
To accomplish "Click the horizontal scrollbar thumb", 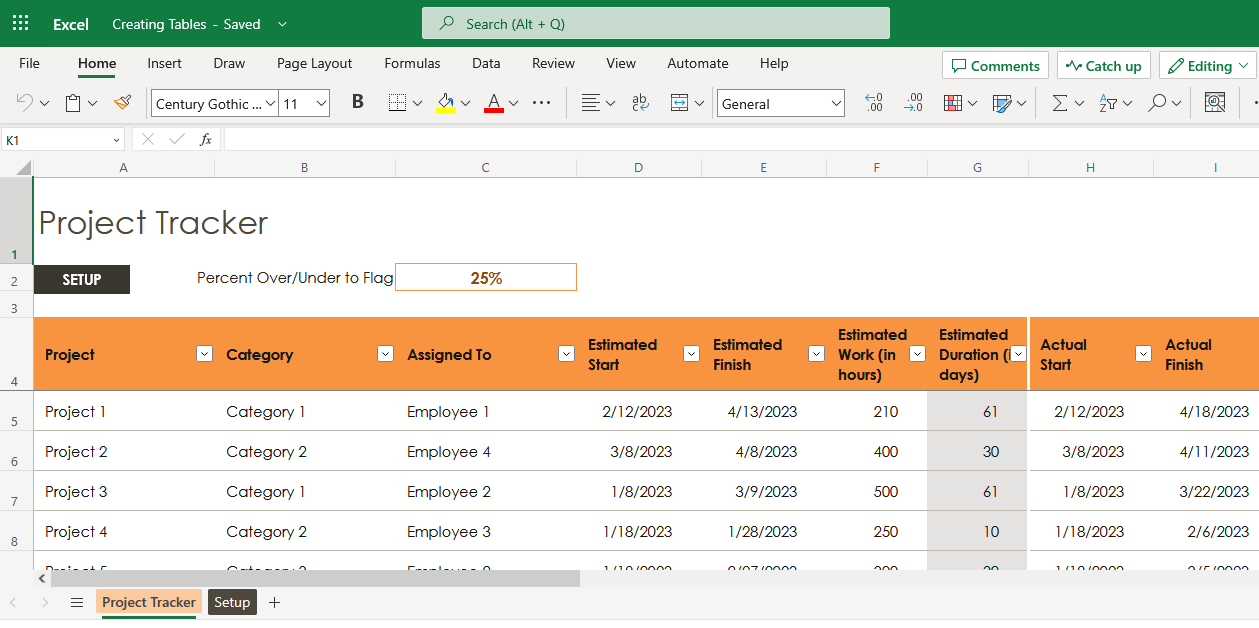I will pyautogui.click(x=315, y=578).
